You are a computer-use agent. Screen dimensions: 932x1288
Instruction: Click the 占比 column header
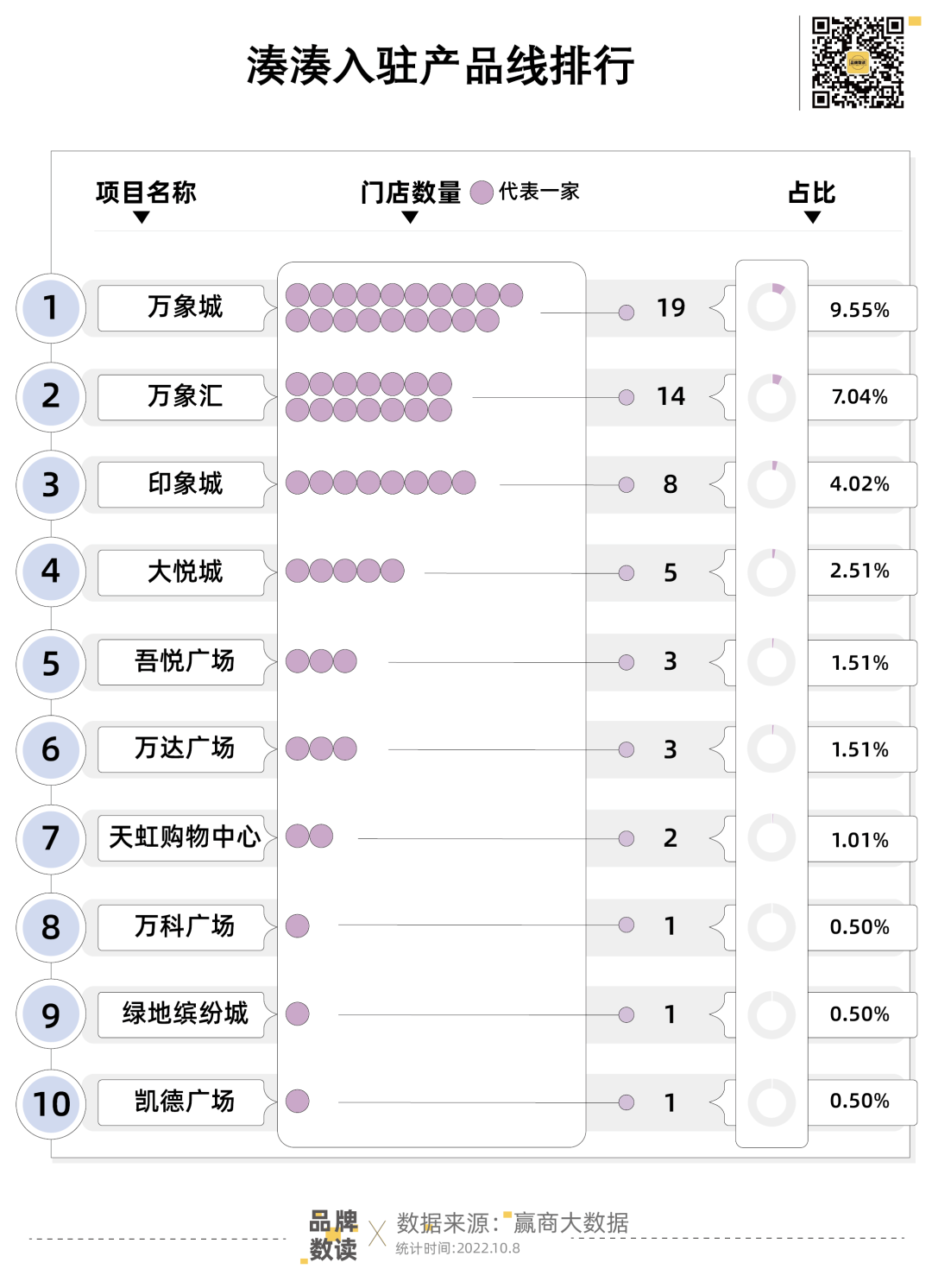tap(812, 192)
